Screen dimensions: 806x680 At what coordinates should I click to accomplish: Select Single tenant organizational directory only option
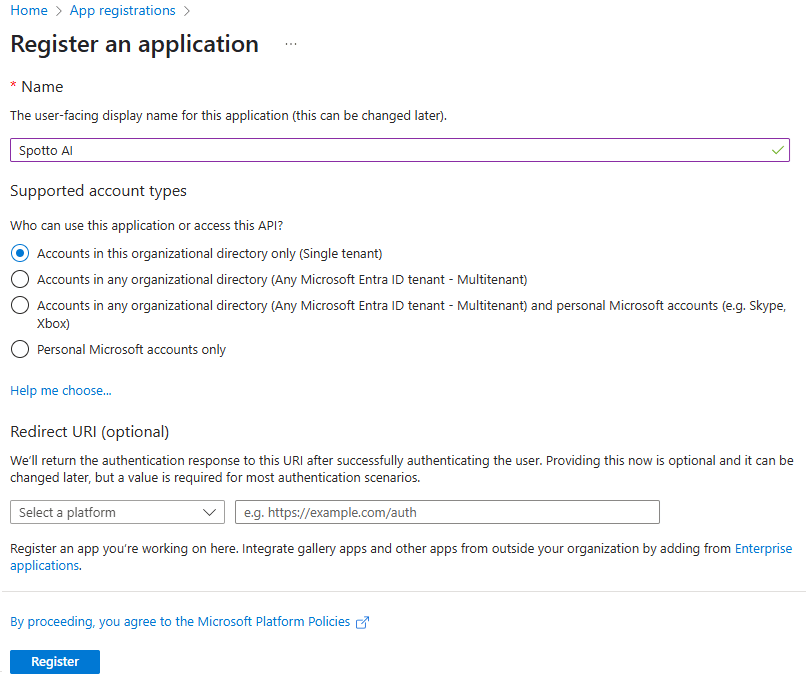20,253
